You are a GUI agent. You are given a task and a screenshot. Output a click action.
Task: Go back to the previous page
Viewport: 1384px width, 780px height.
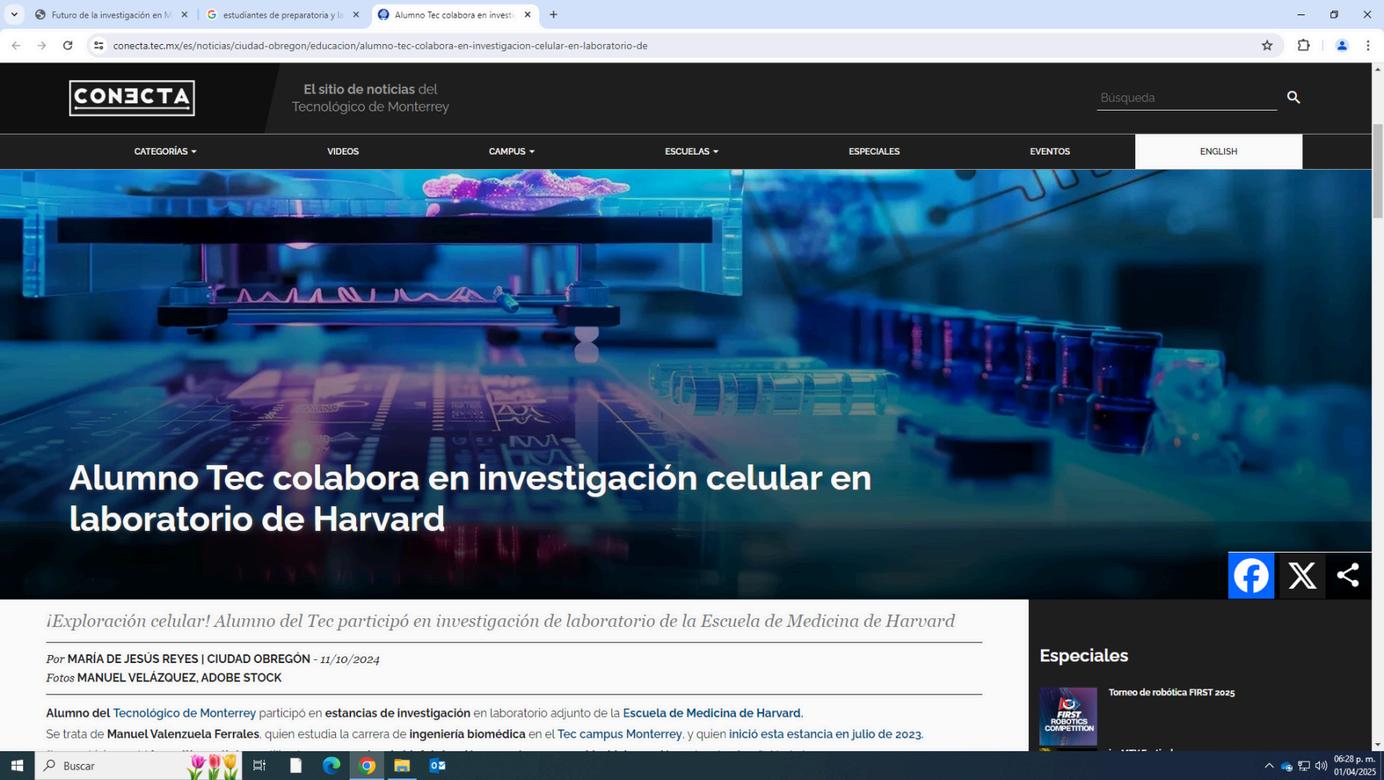[x=16, y=45]
